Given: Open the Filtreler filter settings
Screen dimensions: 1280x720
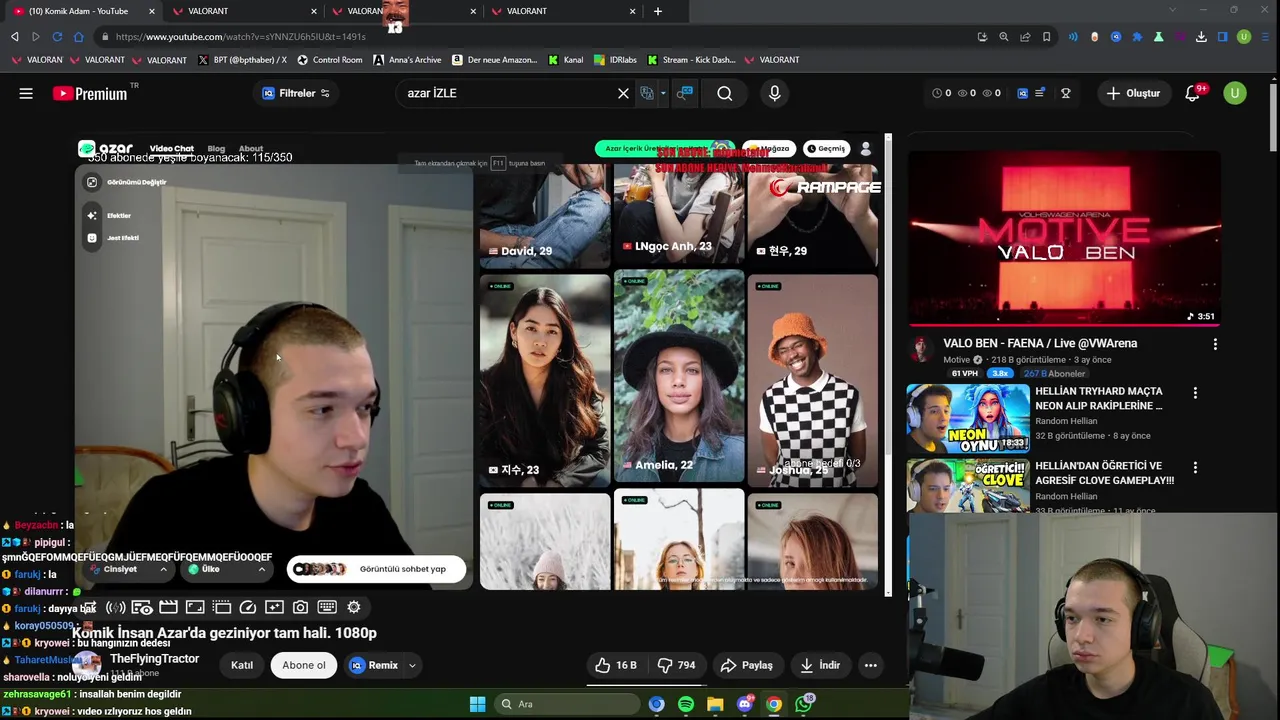Looking at the screenshot, I should coord(296,93).
